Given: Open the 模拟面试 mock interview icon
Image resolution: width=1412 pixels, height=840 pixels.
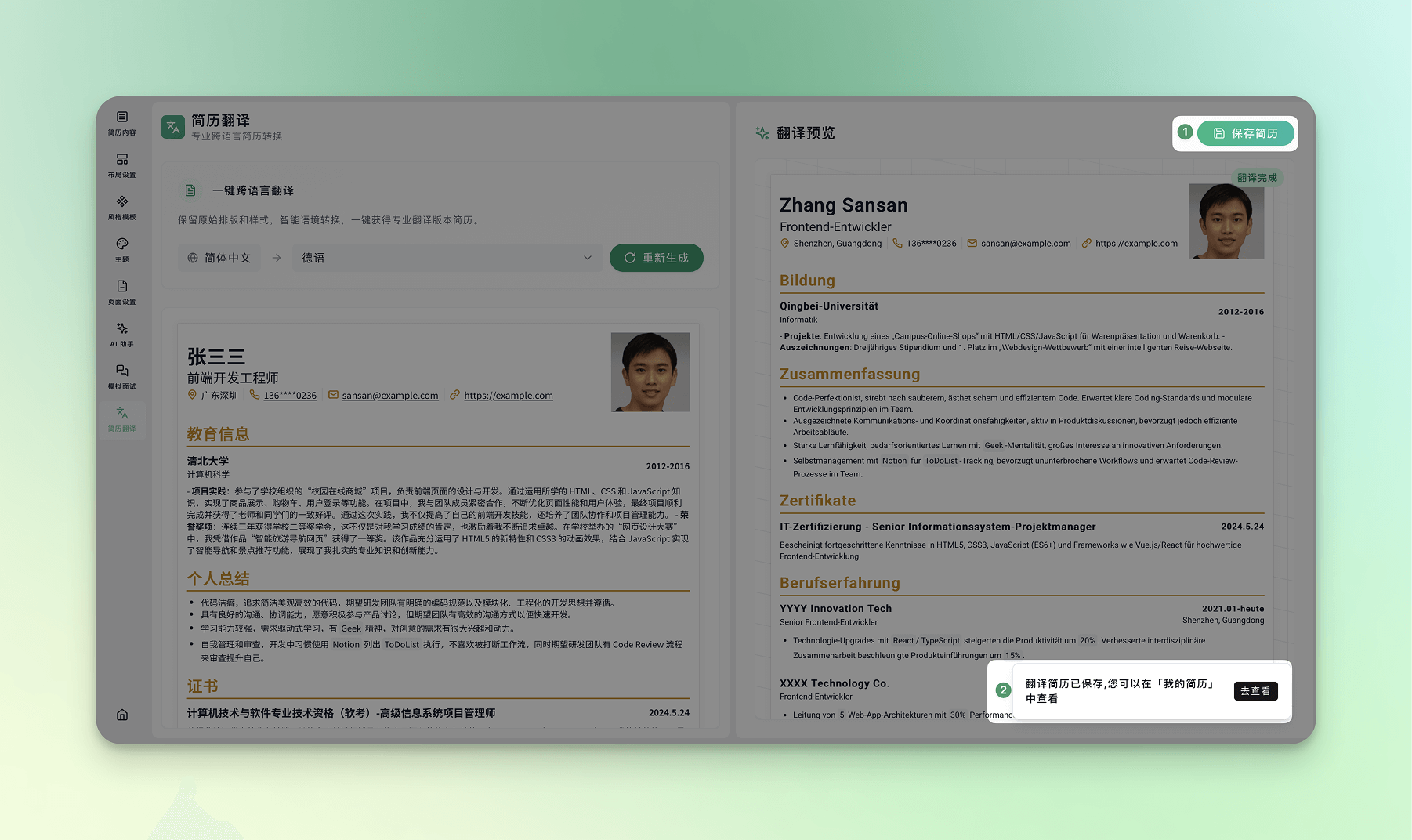Looking at the screenshot, I should point(122,377).
